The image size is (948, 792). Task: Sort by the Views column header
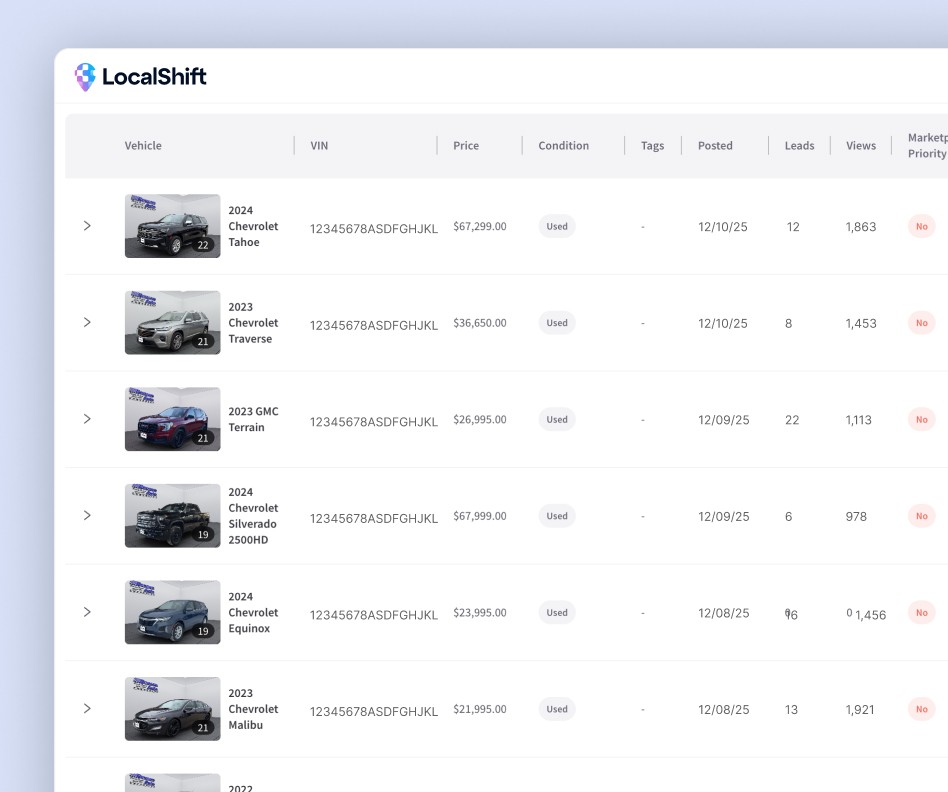point(861,146)
